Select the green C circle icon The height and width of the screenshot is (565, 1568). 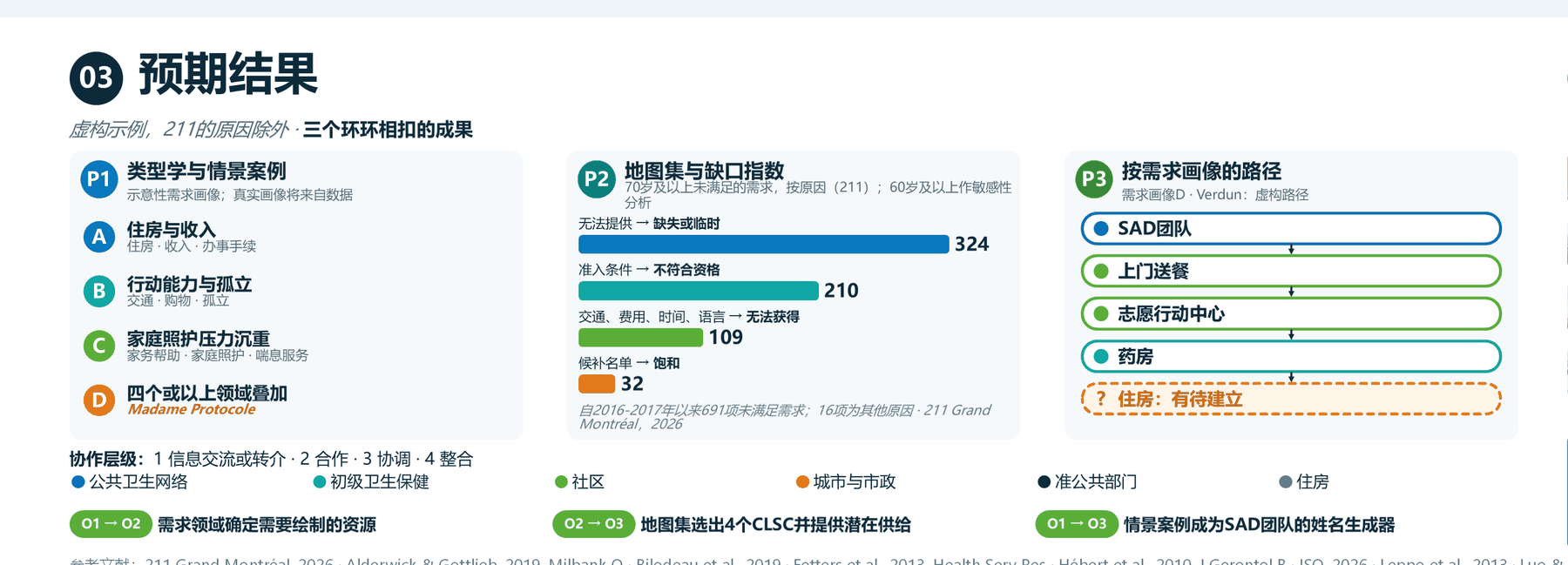[99, 346]
